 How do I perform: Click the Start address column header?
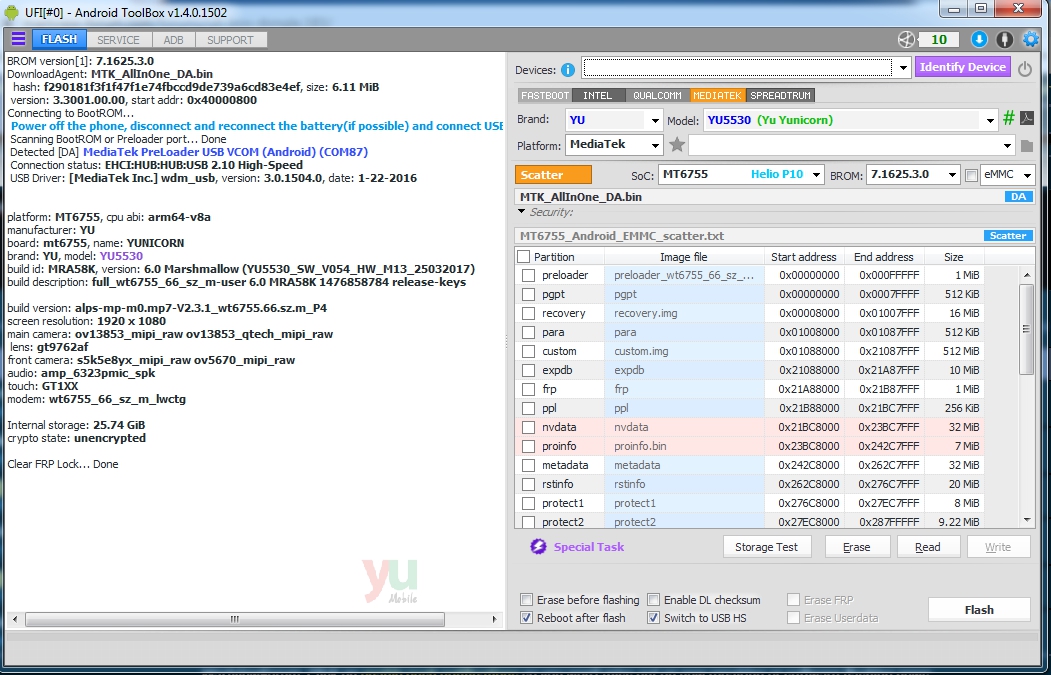[x=804, y=257]
